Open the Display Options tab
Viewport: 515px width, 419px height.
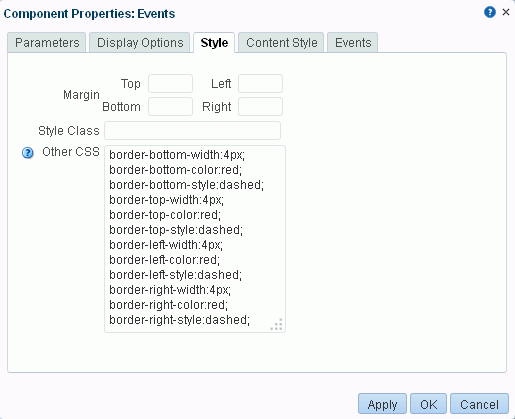[x=140, y=43]
